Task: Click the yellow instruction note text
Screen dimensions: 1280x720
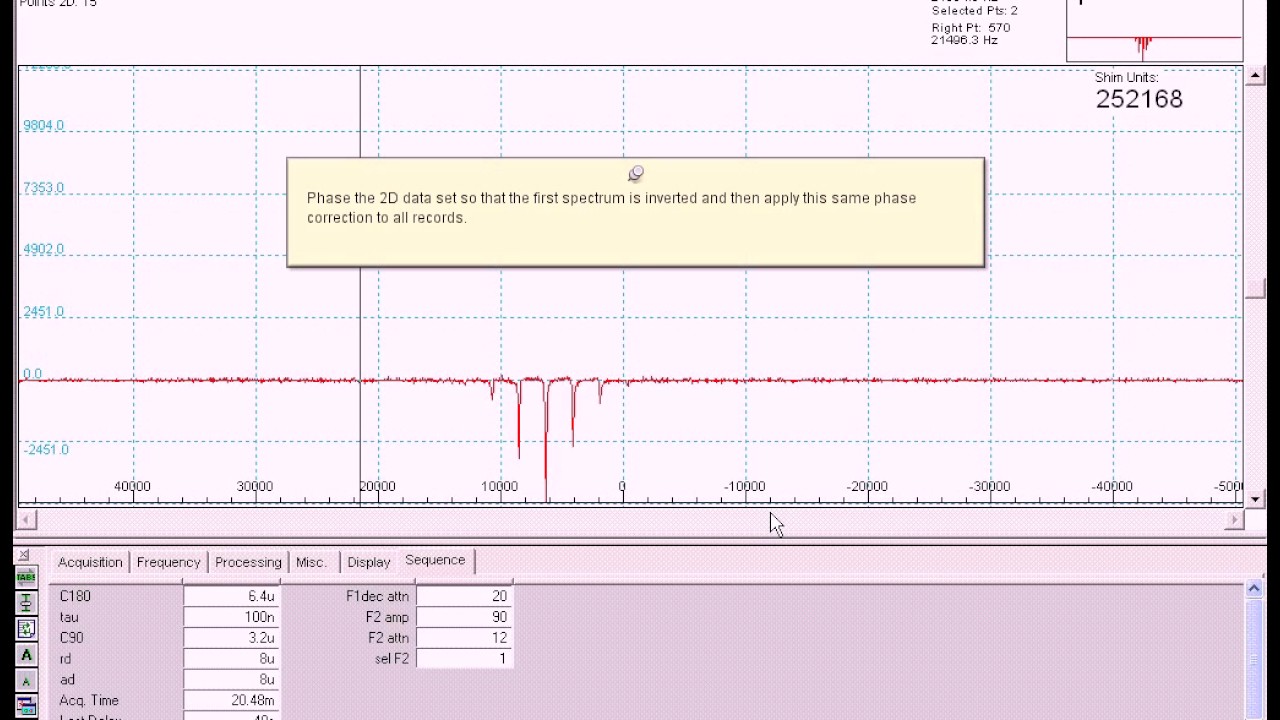Action: tap(611, 208)
